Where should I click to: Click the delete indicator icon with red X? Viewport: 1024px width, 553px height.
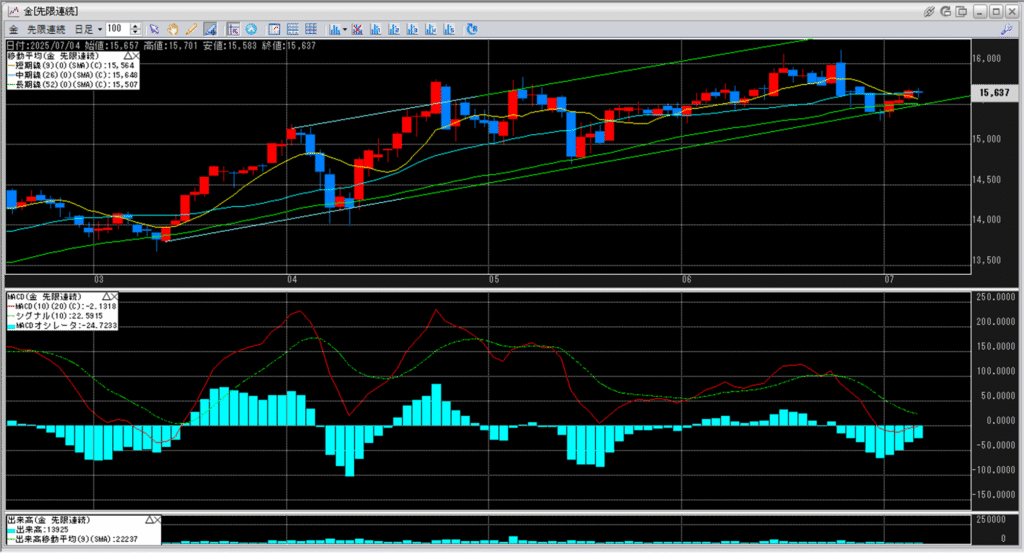point(357,29)
